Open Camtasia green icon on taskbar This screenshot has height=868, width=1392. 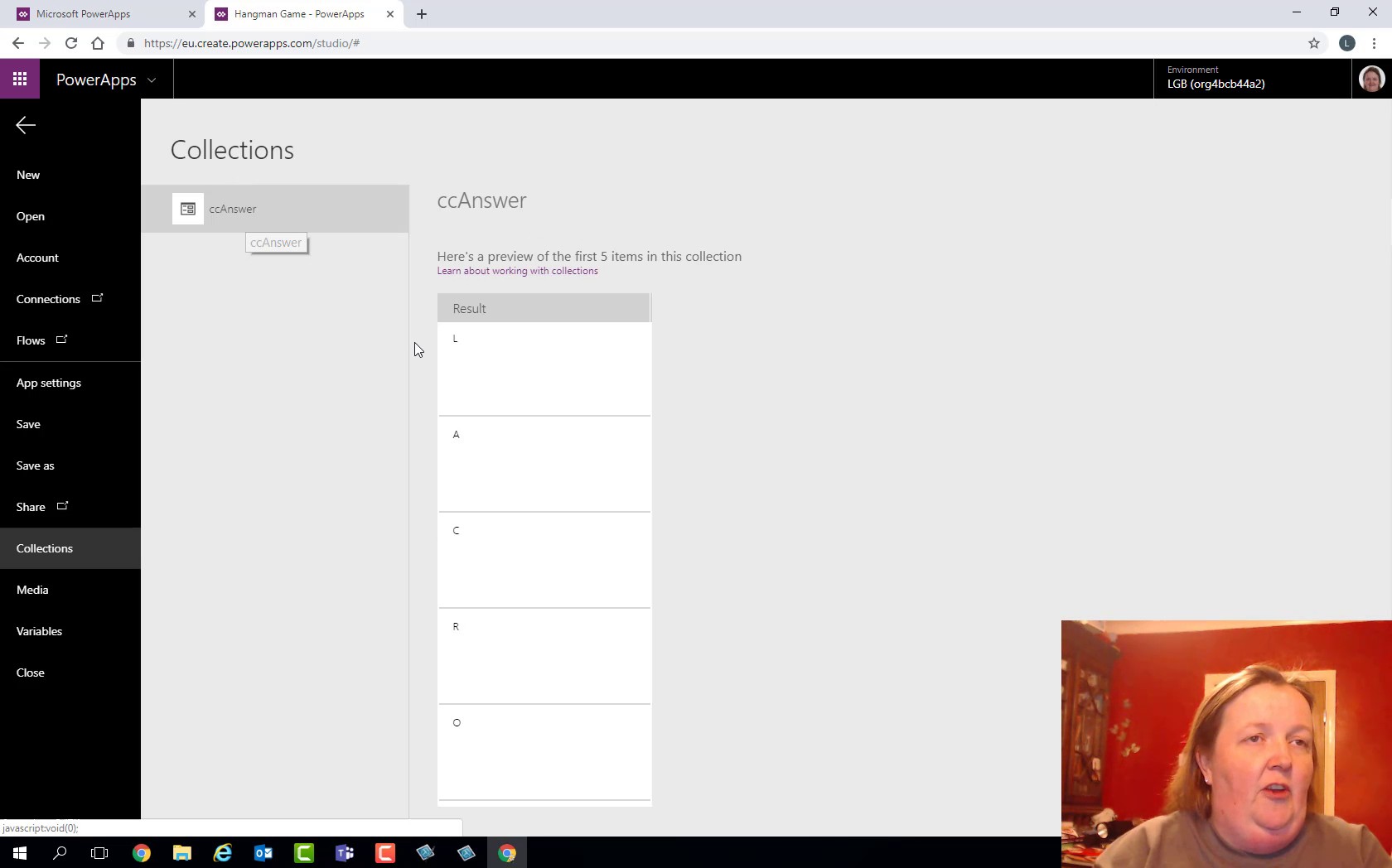(304, 852)
